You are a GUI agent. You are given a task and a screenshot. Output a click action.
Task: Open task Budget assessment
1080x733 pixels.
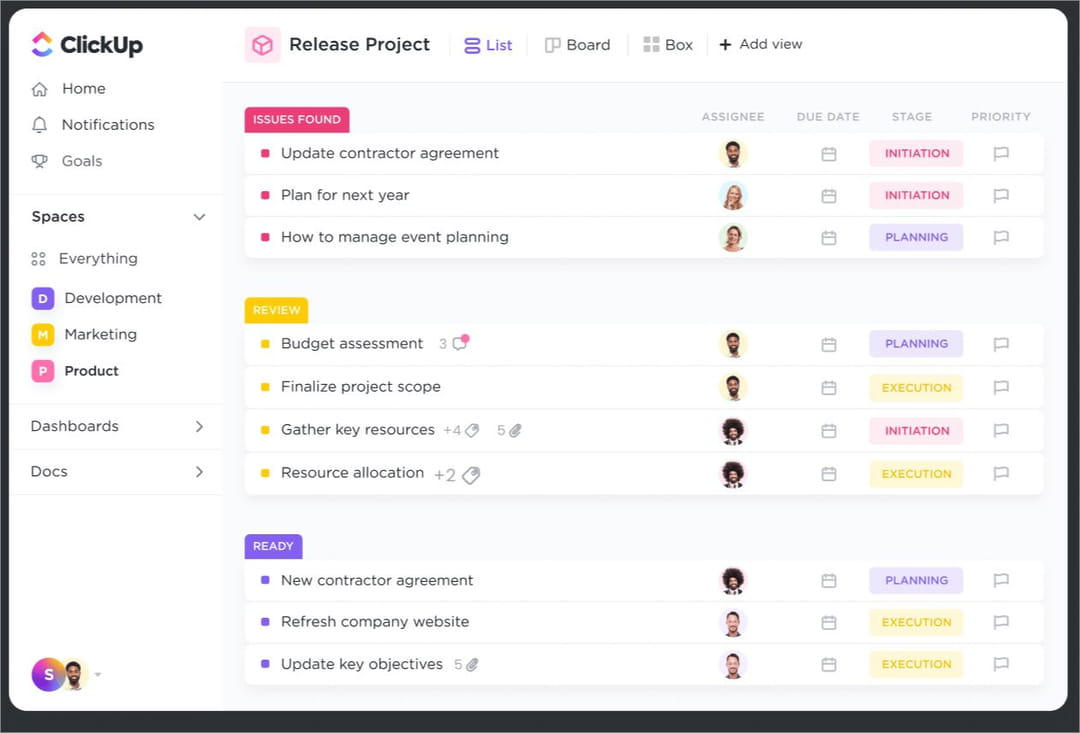pyautogui.click(x=352, y=344)
